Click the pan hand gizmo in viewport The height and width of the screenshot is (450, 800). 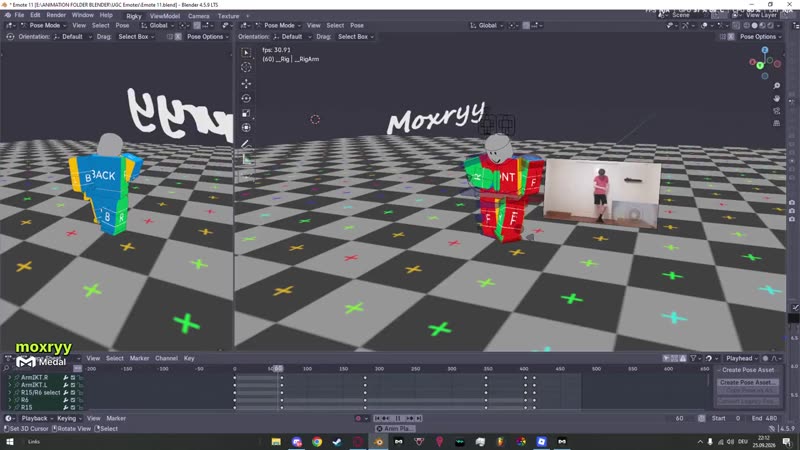point(777,98)
